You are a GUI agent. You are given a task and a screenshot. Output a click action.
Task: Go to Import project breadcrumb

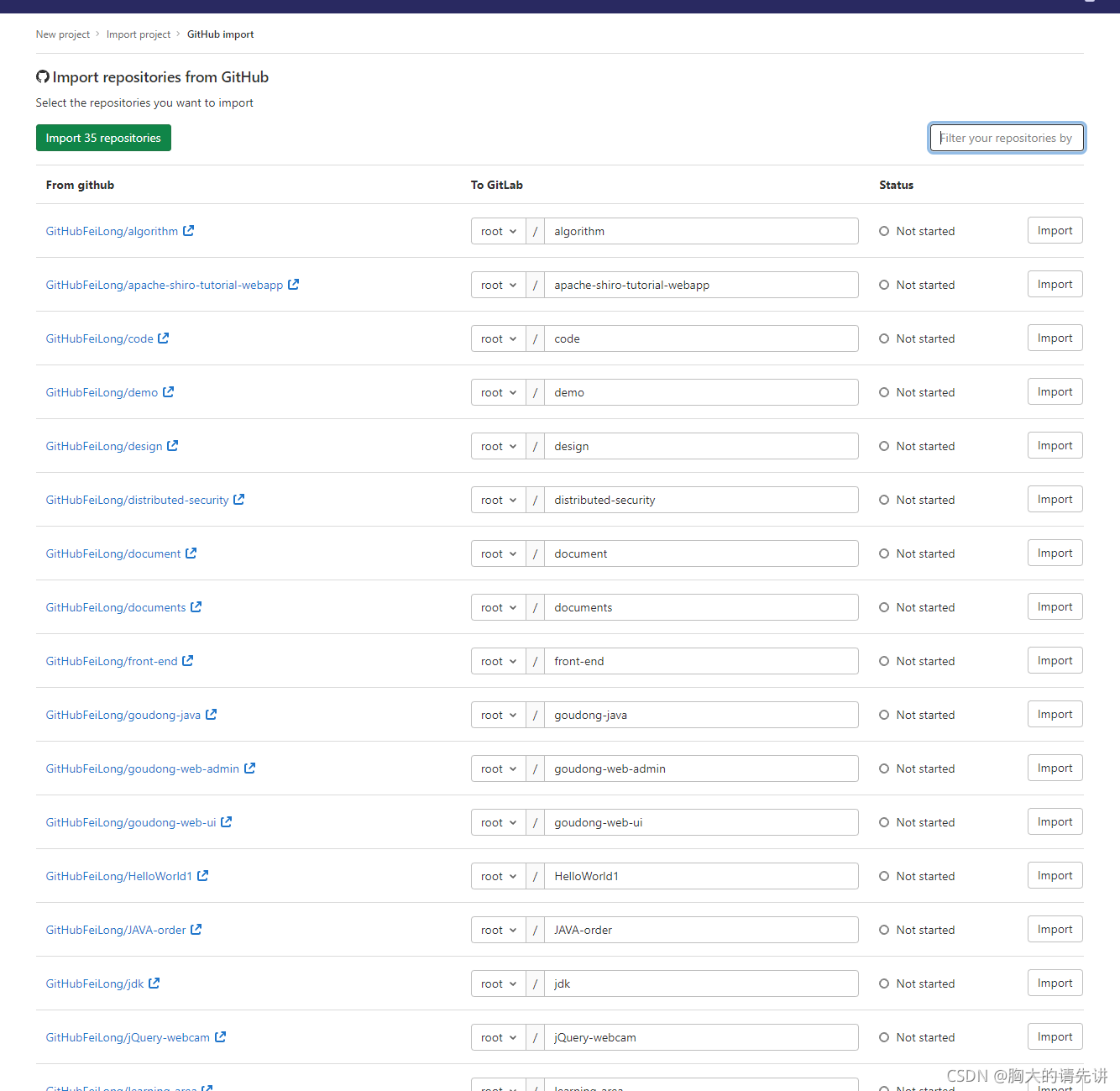tap(139, 34)
